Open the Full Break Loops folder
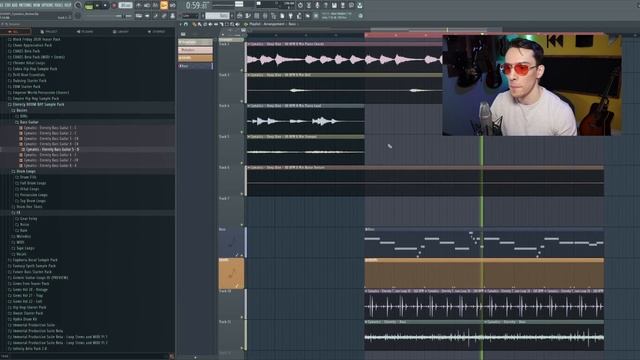The height and width of the screenshot is (360, 640). coord(33,183)
